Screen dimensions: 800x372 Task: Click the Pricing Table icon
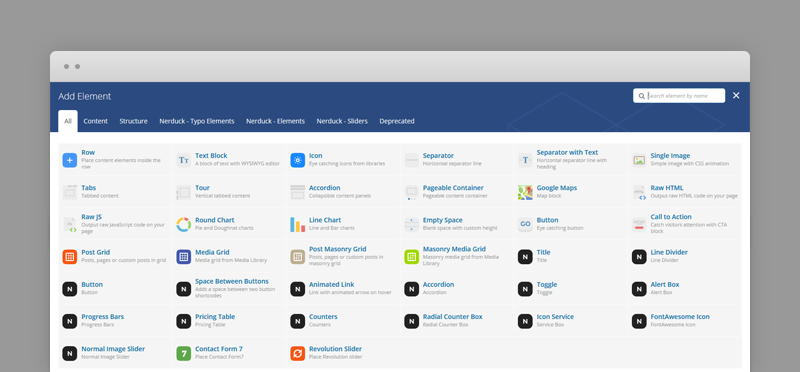[183, 321]
